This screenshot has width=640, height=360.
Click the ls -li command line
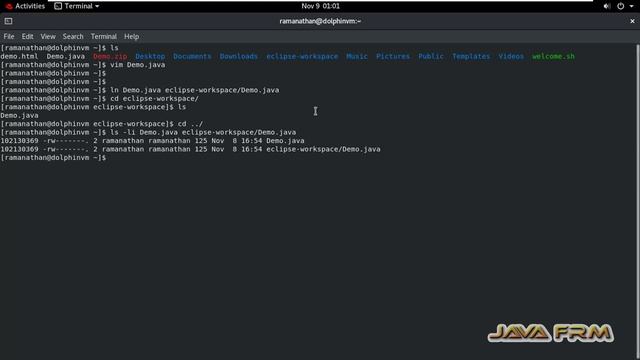[x=203, y=133]
